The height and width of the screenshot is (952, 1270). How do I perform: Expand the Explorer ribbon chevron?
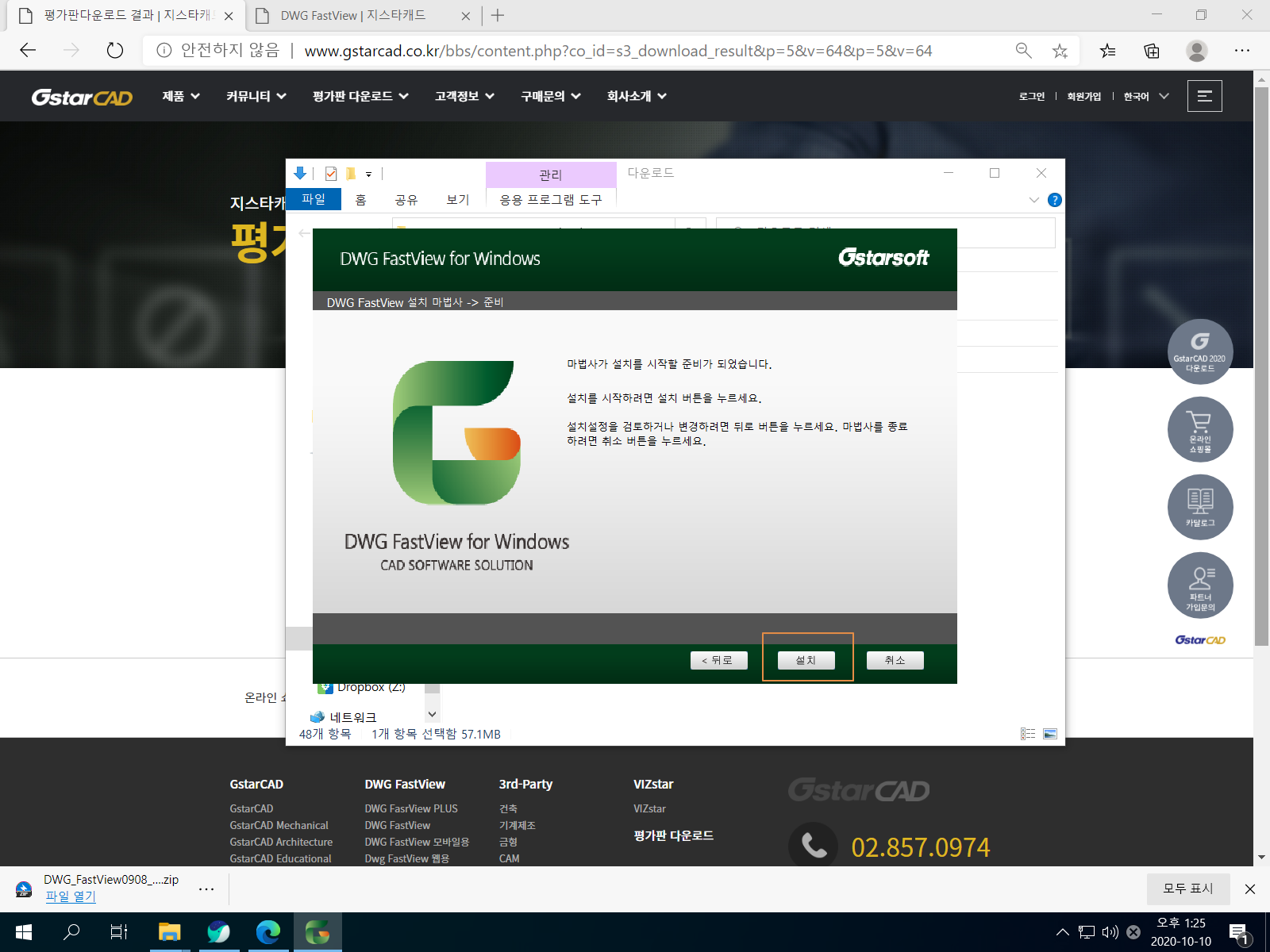[x=1033, y=200]
